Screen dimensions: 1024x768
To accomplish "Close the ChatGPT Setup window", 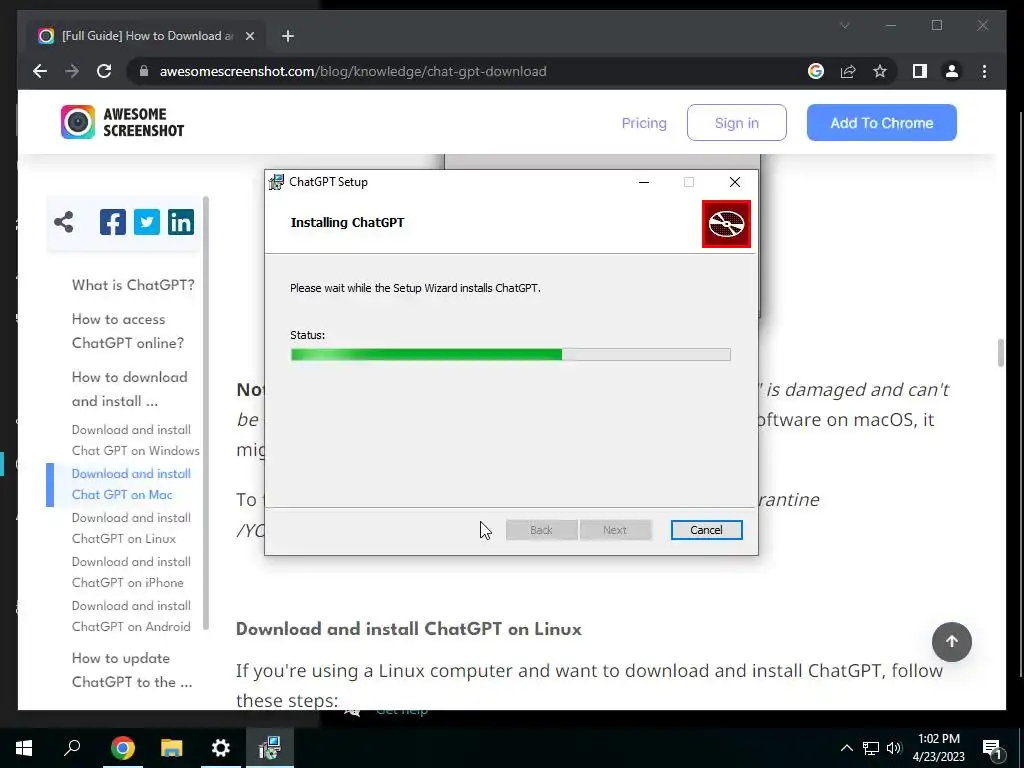I will coord(735,182).
